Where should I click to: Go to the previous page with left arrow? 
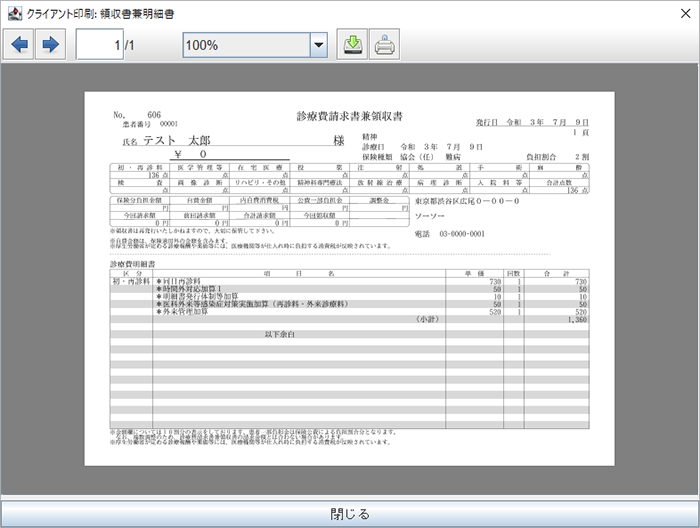21,45
